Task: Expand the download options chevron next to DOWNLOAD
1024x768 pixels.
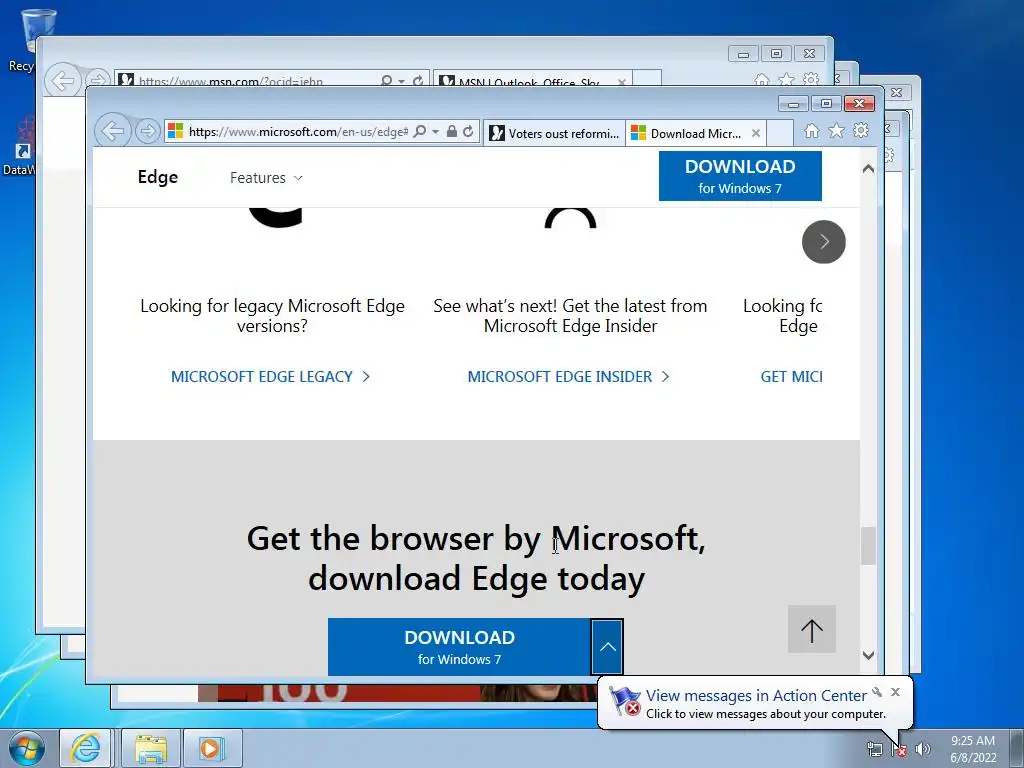Action: (x=607, y=647)
